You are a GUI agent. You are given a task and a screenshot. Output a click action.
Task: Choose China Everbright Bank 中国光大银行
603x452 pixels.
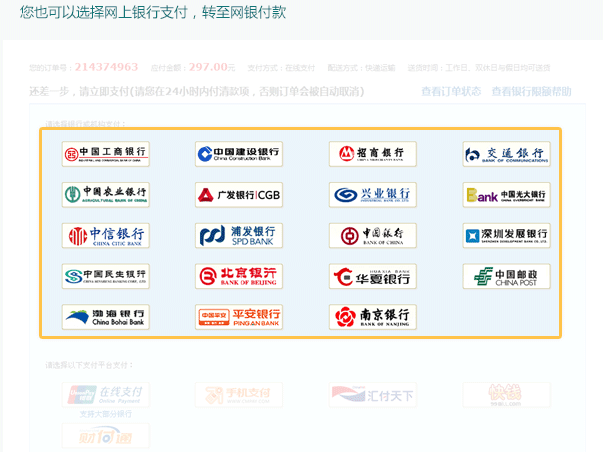click(x=506, y=195)
